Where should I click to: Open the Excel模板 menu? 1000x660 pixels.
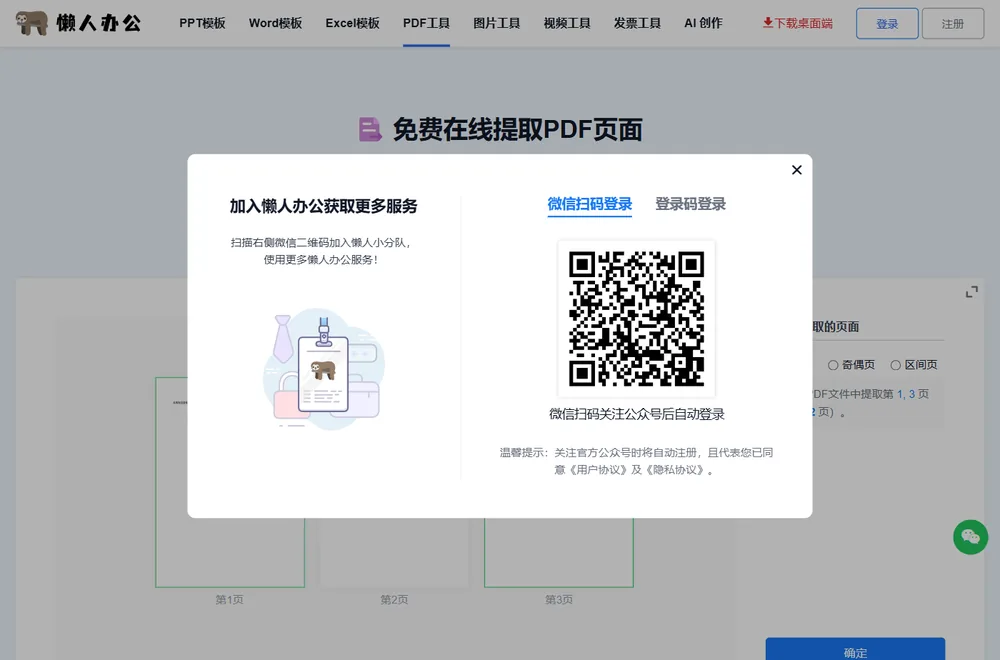pyautogui.click(x=353, y=24)
